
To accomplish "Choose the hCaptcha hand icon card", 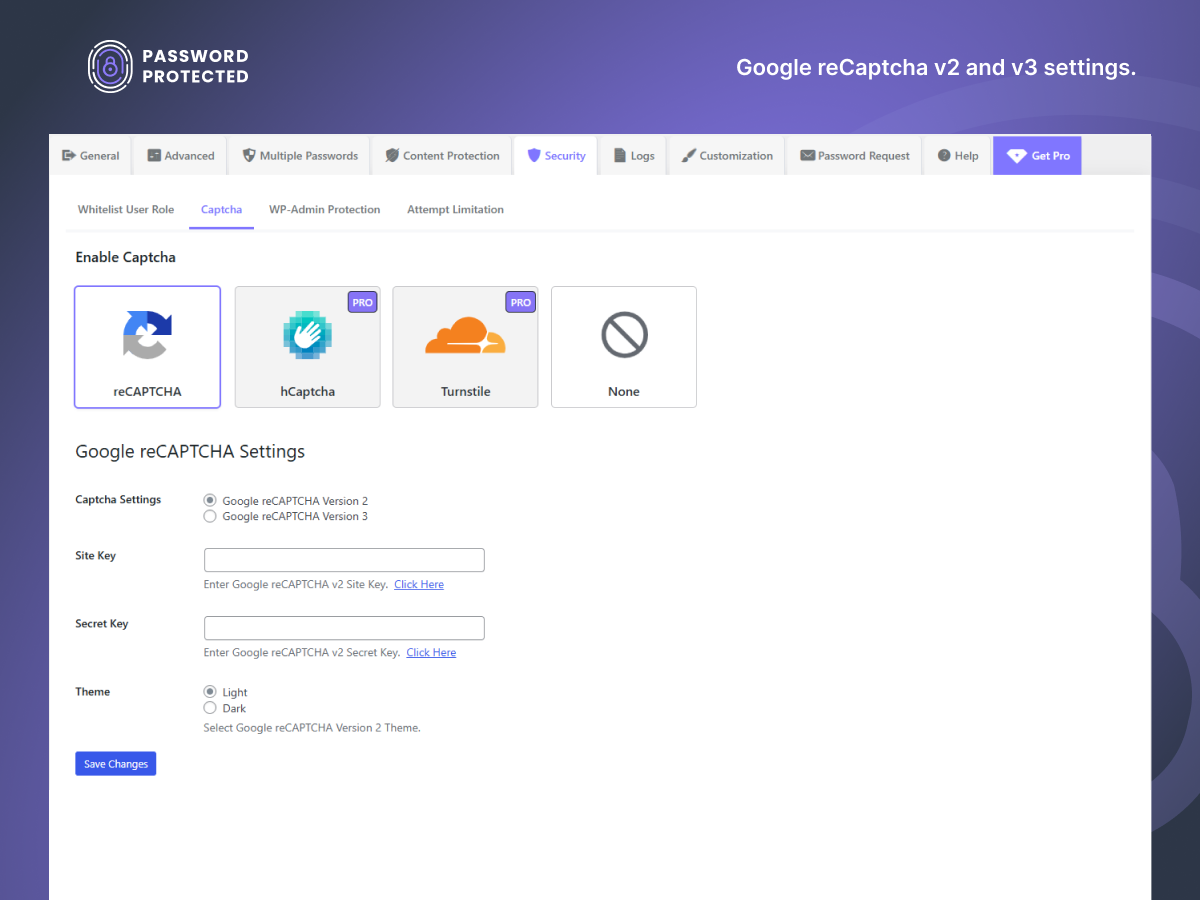I will (307, 335).
